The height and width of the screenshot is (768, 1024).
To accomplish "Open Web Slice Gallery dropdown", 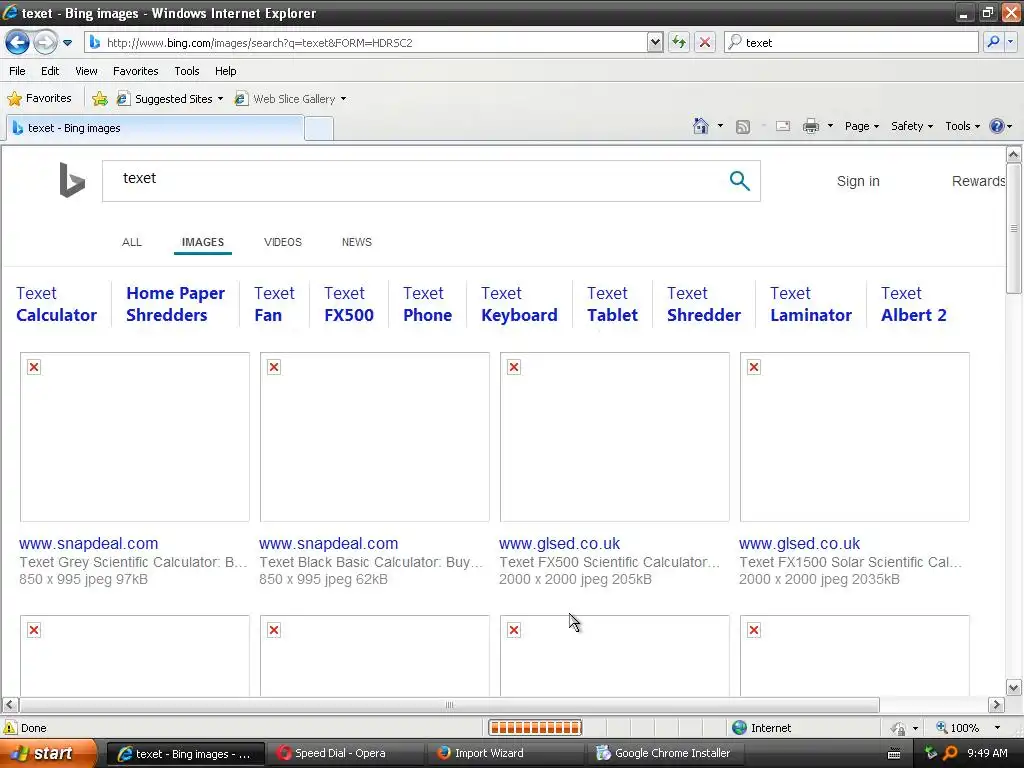I will point(291,99).
